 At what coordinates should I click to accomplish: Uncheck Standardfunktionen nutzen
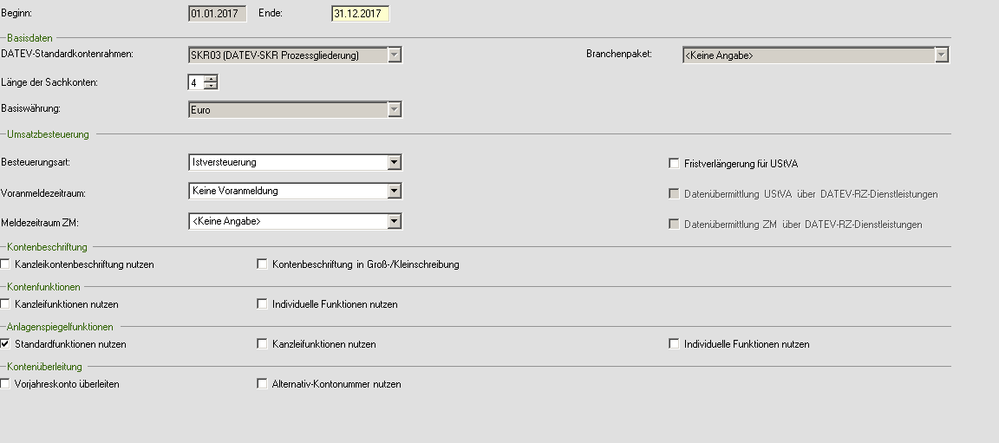[x=6, y=344]
